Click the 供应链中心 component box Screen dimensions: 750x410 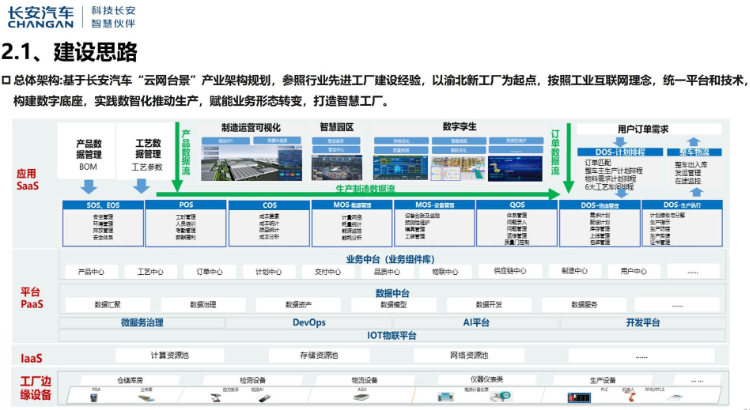tap(510, 271)
